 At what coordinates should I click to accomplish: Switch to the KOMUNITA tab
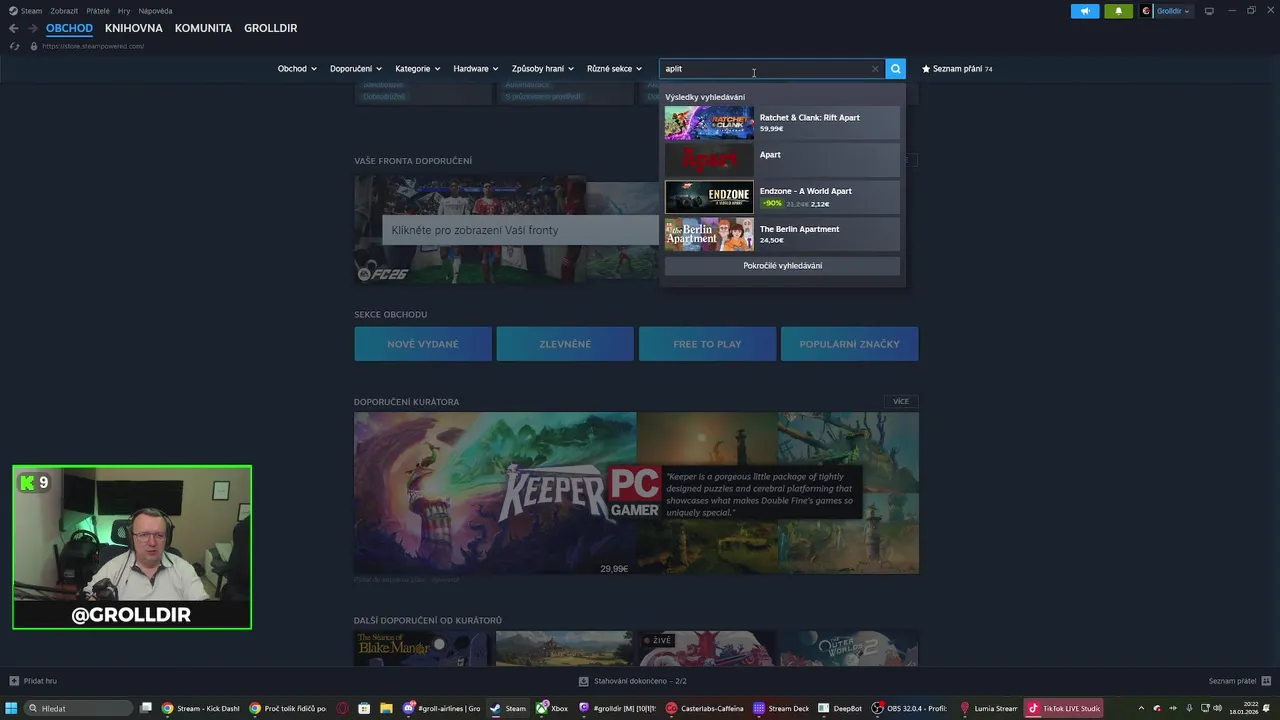[x=203, y=28]
